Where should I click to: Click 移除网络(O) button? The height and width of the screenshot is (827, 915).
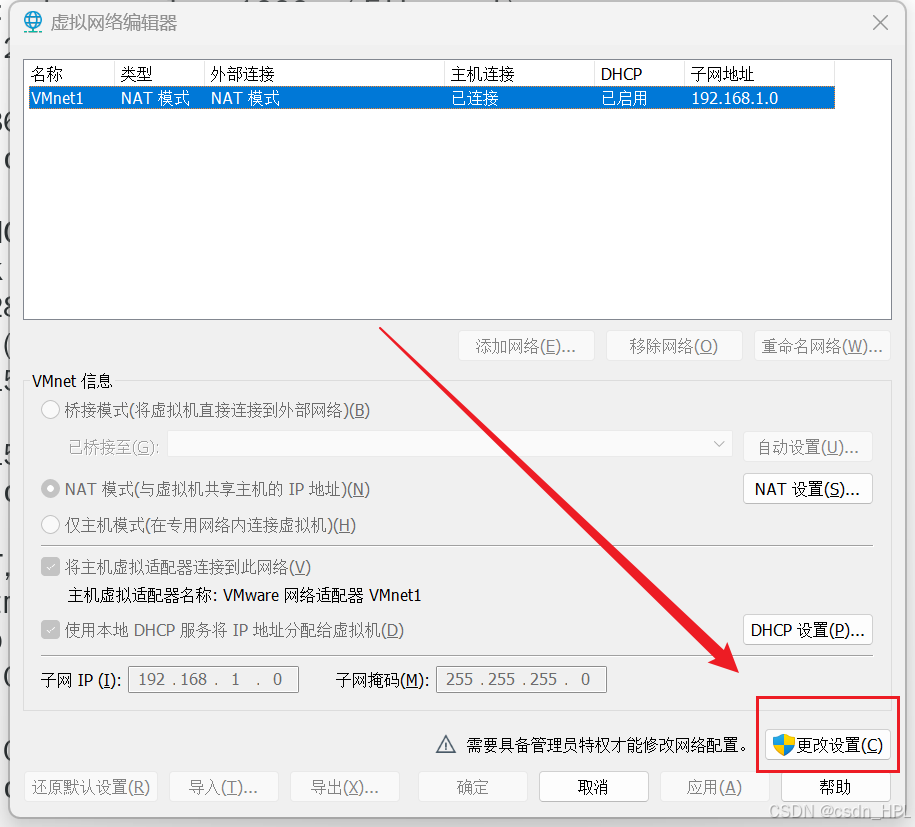coord(675,346)
